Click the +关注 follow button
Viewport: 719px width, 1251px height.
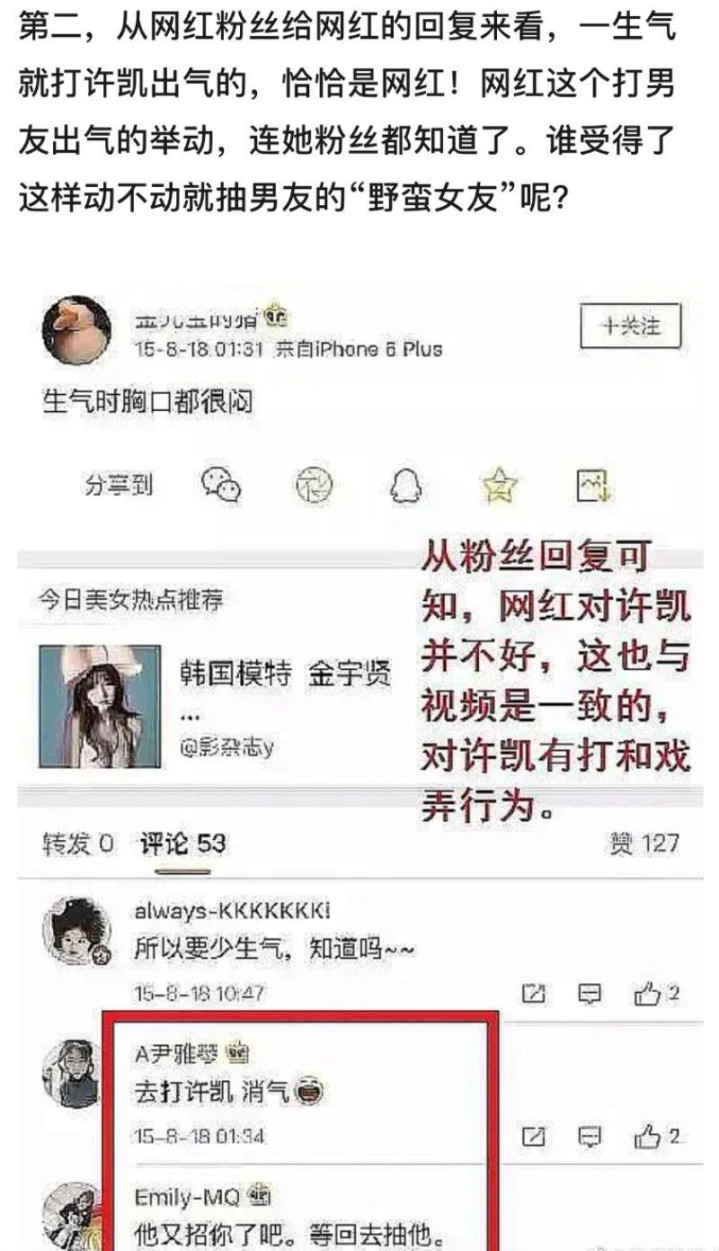(631, 327)
